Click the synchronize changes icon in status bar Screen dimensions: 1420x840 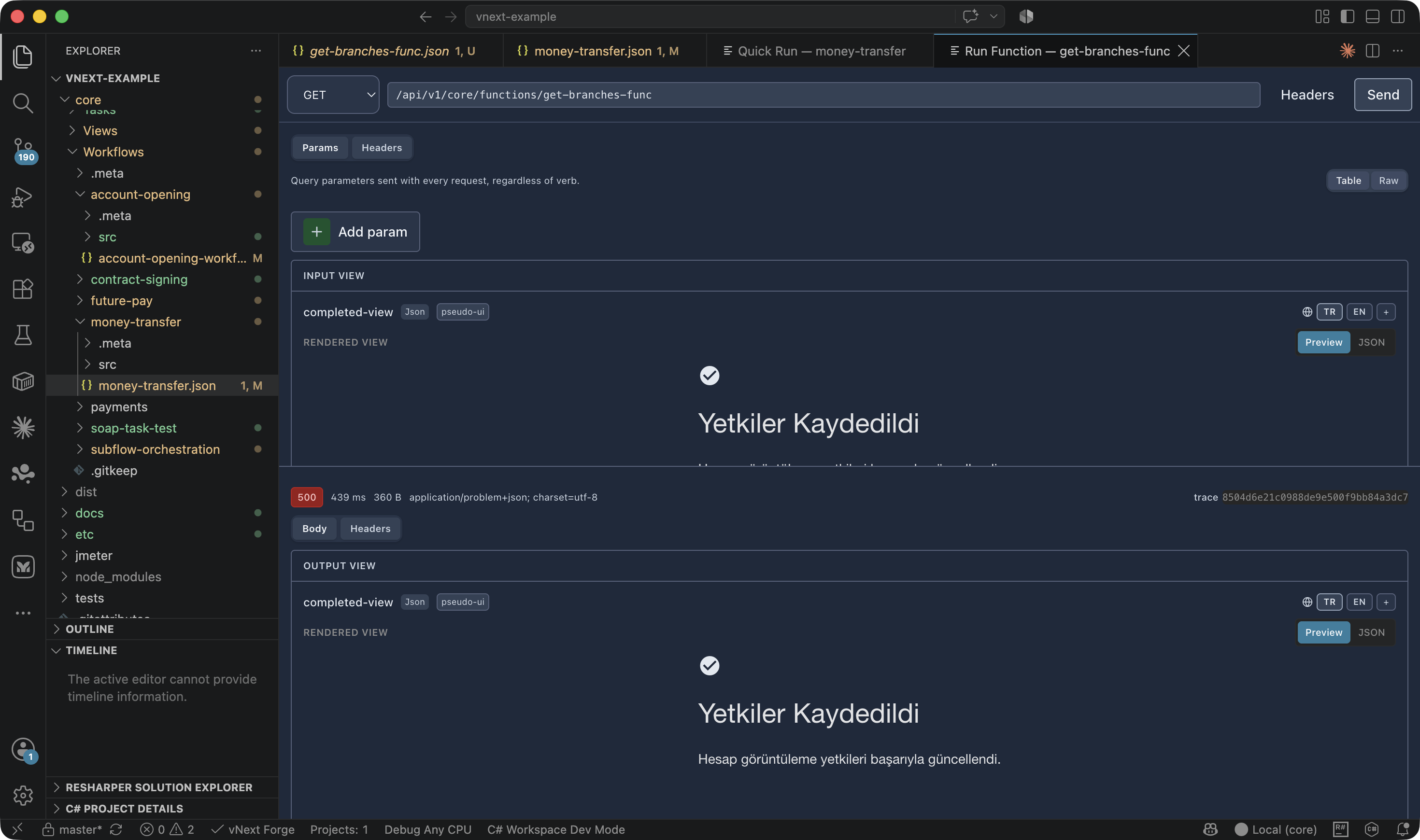click(116, 829)
